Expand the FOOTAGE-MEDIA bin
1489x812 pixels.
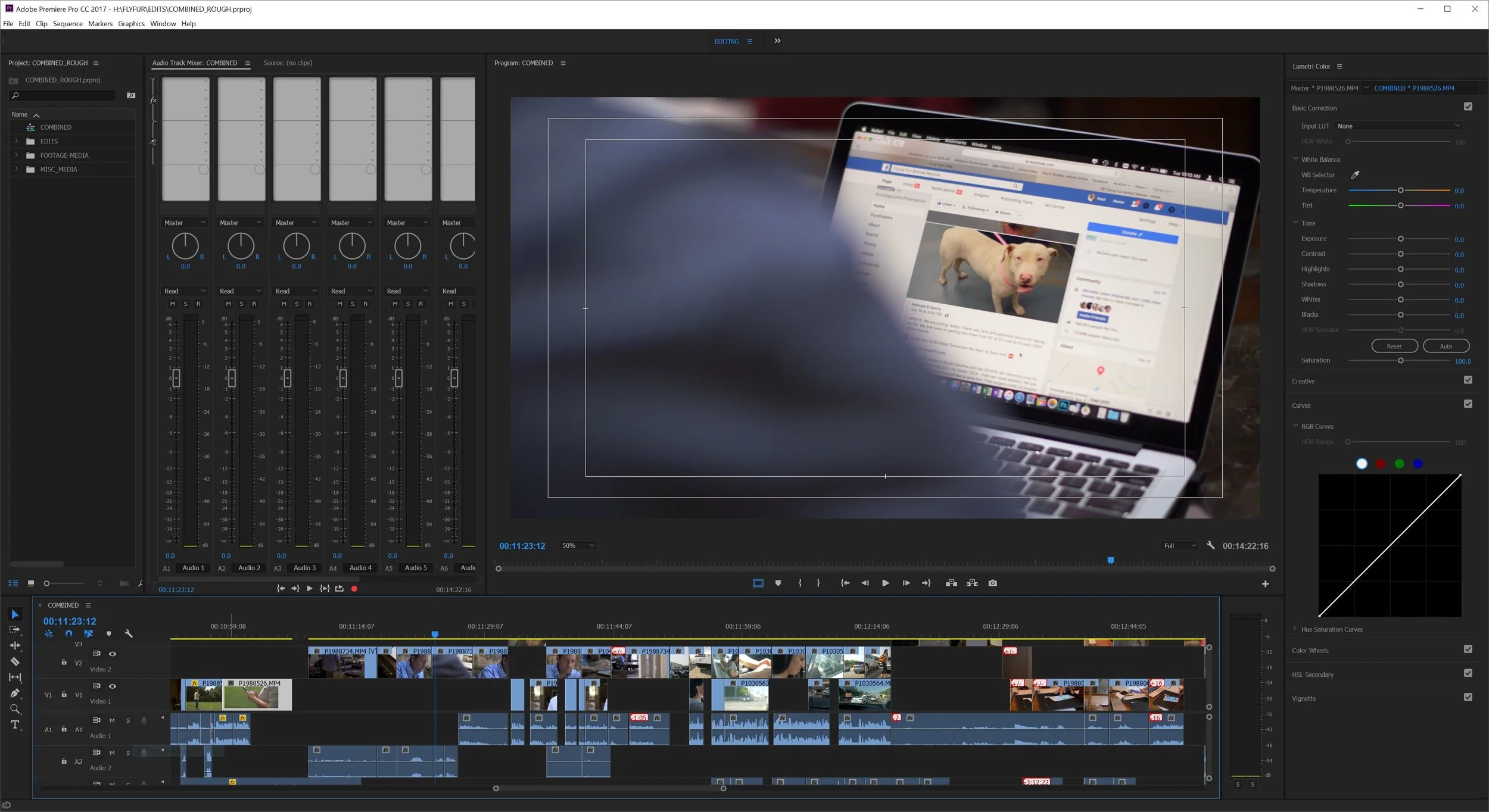click(x=17, y=155)
